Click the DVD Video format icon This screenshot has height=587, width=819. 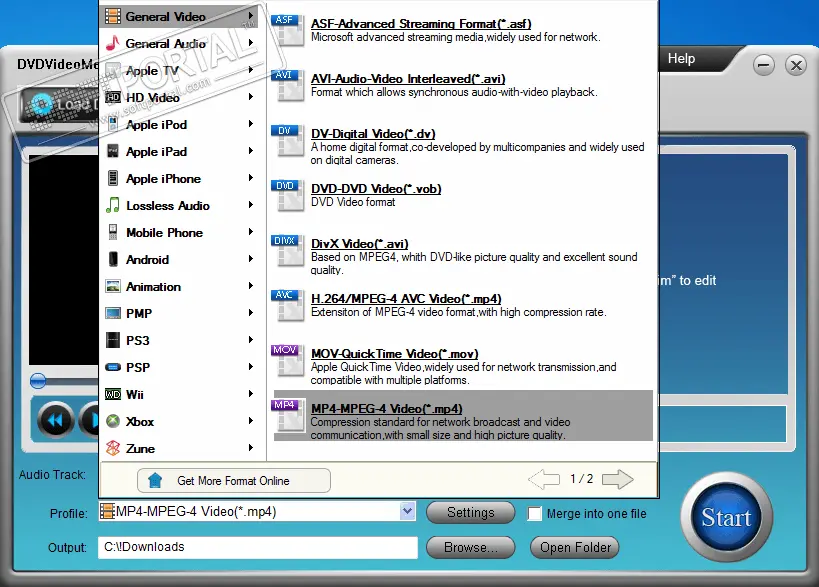tap(286, 196)
